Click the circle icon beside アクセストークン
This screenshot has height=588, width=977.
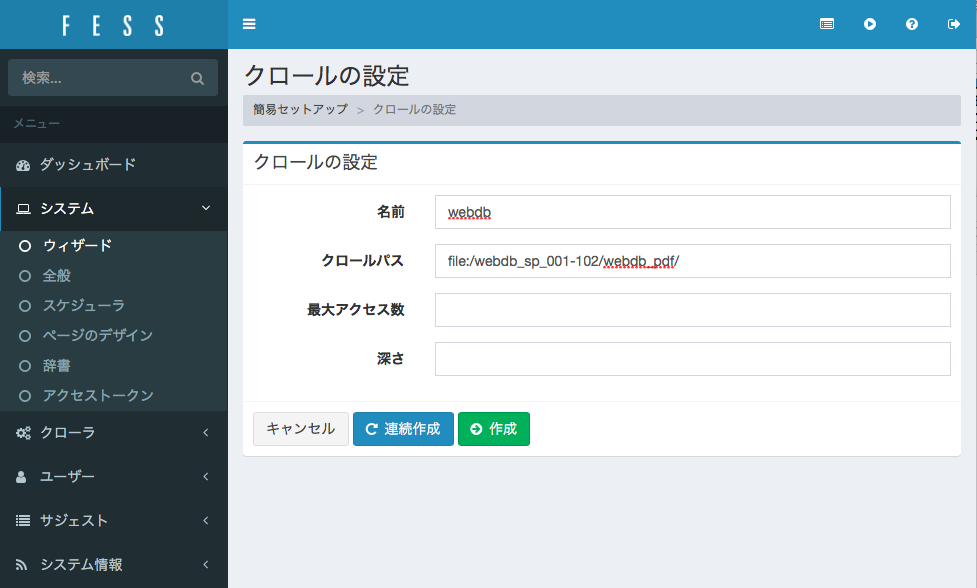(x=25, y=396)
